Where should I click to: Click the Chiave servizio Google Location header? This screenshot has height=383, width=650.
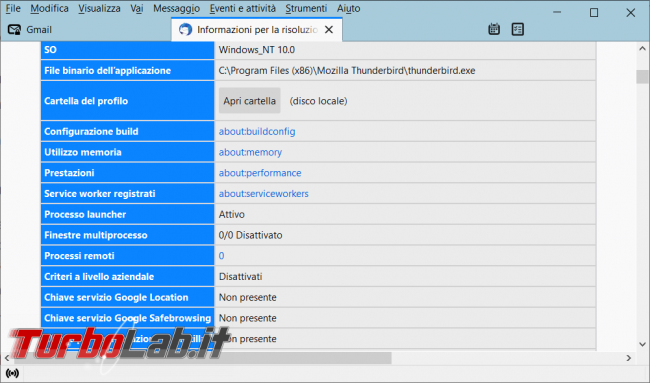point(128,297)
